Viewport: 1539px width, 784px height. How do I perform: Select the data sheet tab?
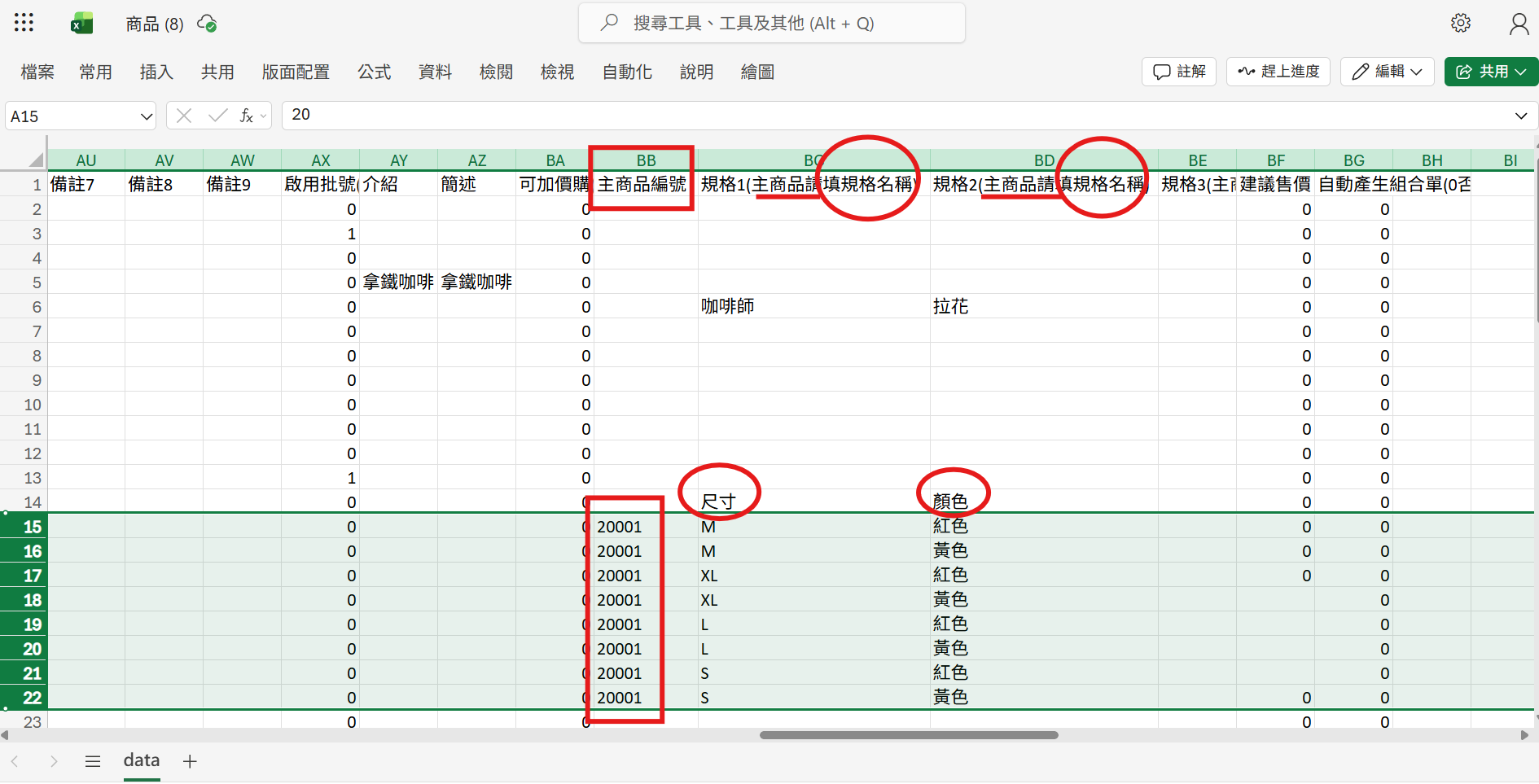click(142, 760)
